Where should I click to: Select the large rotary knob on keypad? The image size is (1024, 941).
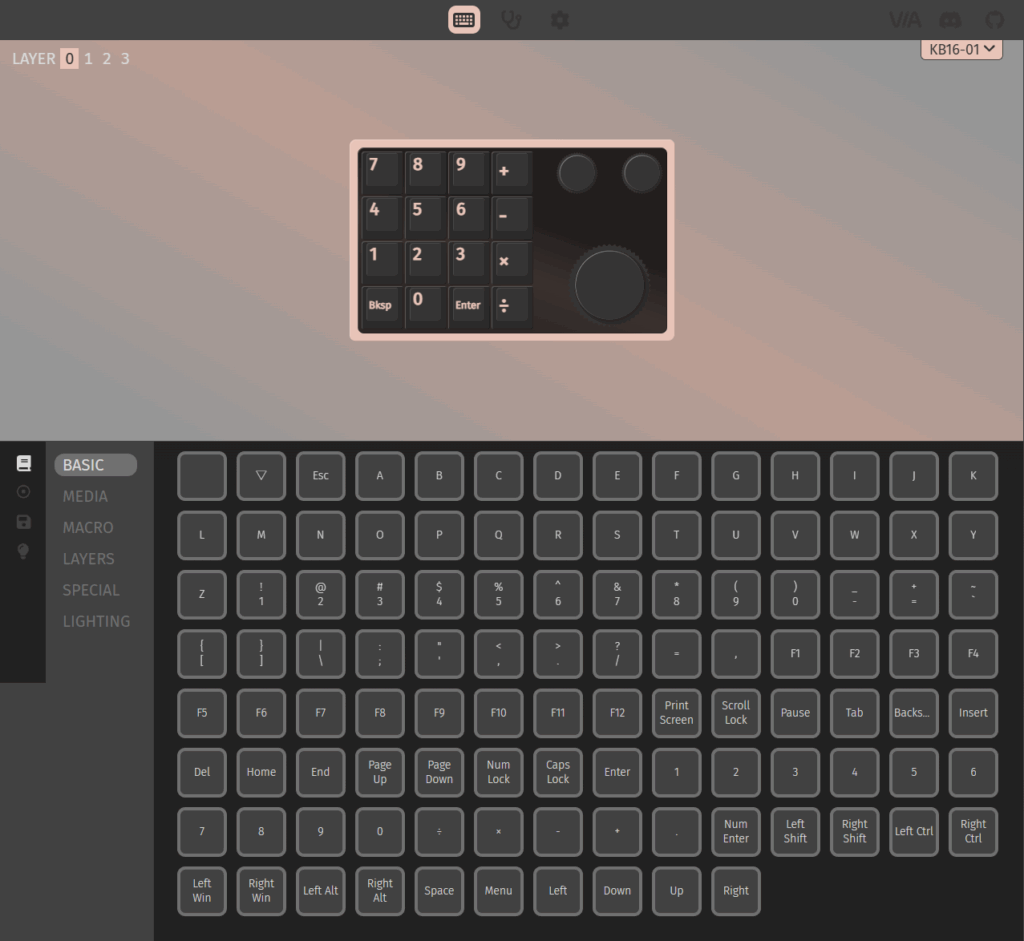coord(609,285)
